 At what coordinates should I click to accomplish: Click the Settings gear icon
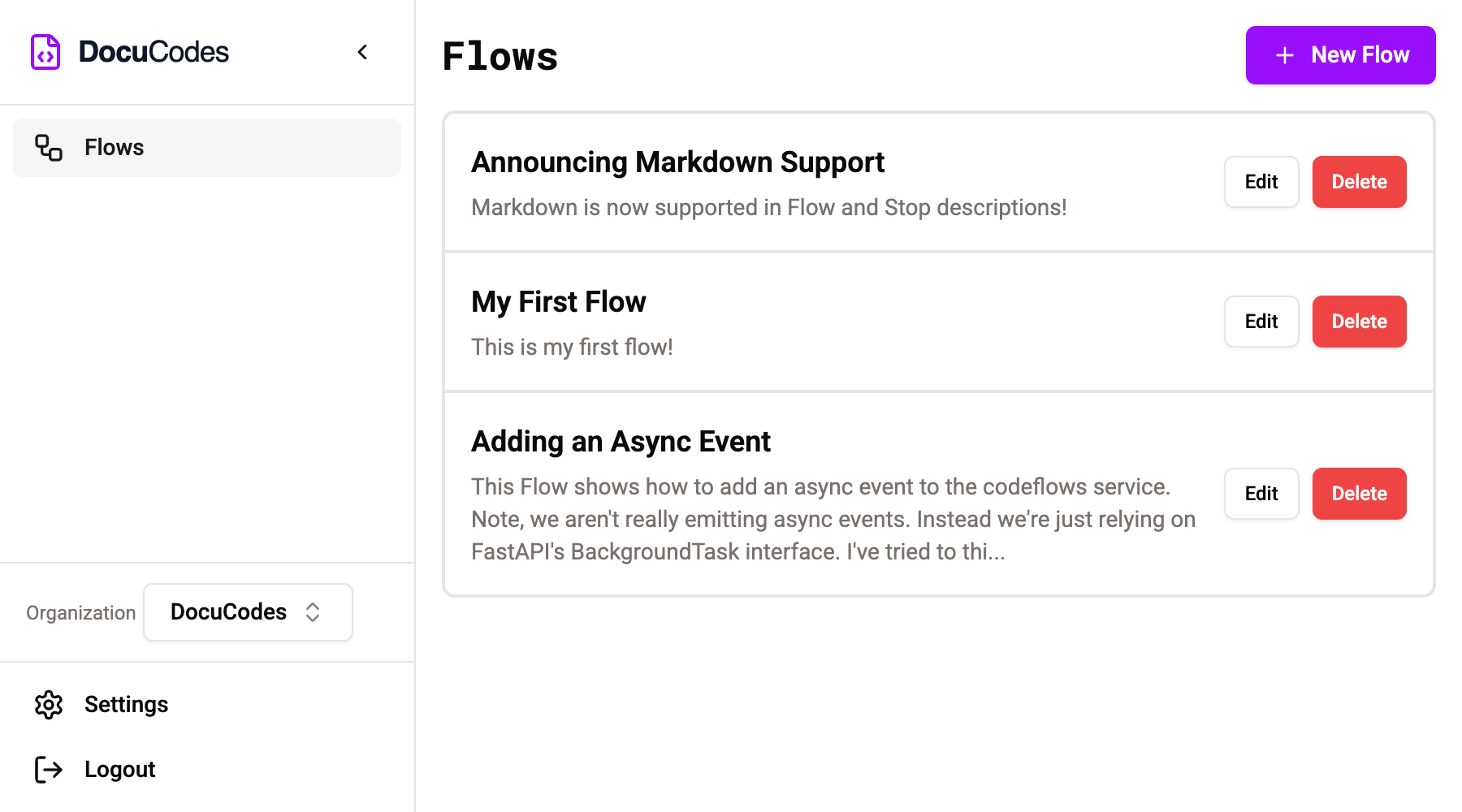coord(49,705)
